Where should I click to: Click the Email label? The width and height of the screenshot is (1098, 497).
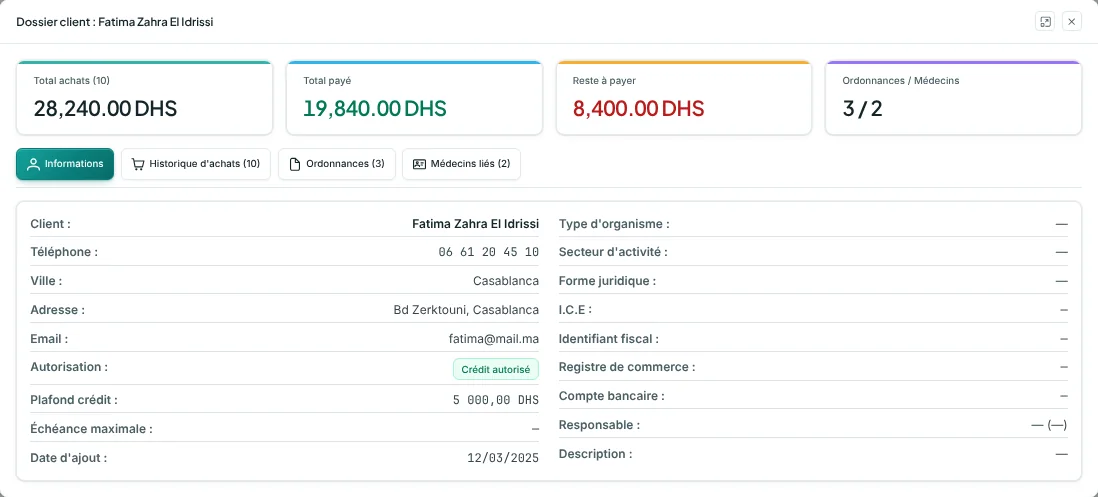click(49, 339)
